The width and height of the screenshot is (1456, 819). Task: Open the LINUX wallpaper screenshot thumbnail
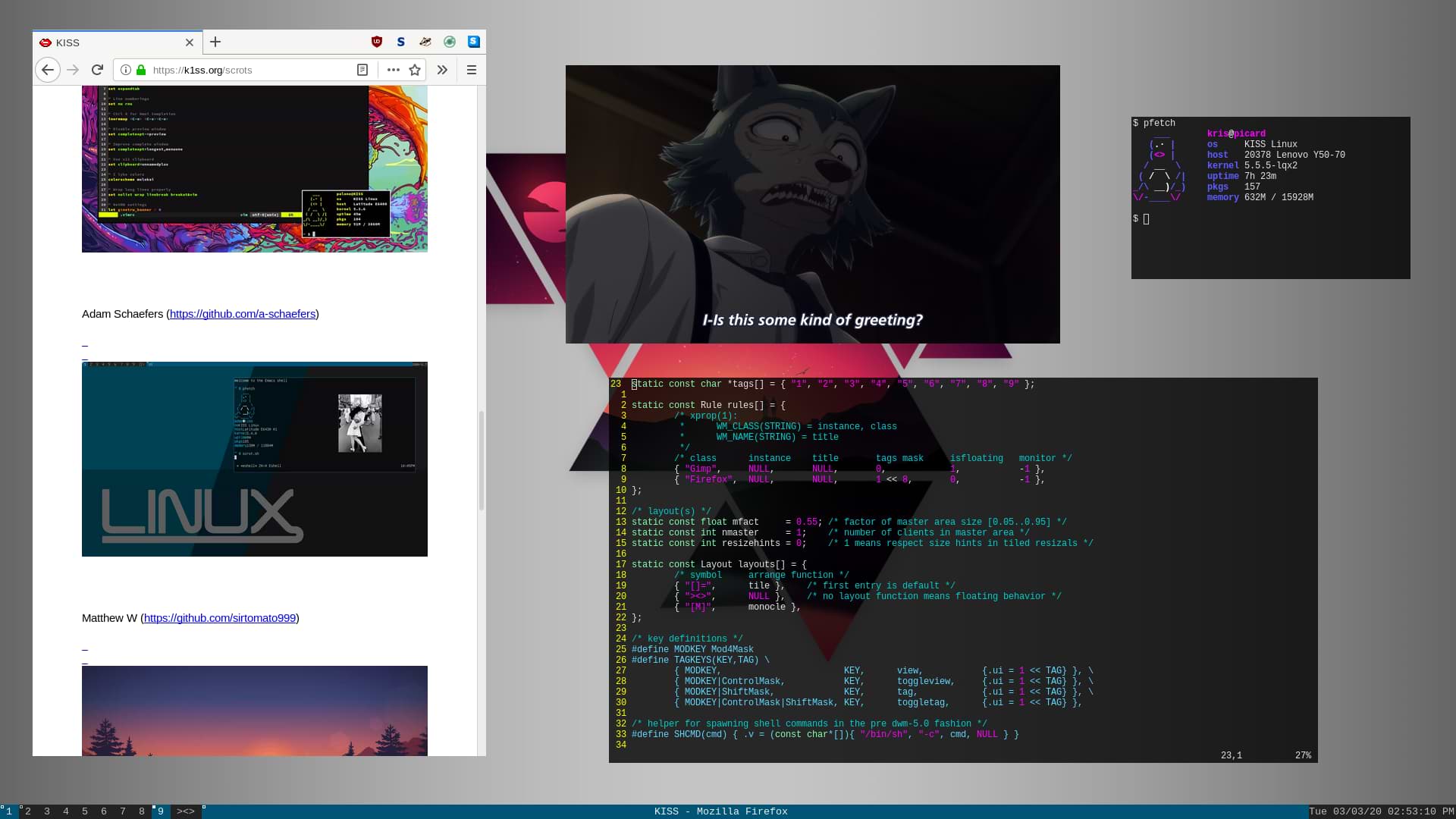(255, 459)
